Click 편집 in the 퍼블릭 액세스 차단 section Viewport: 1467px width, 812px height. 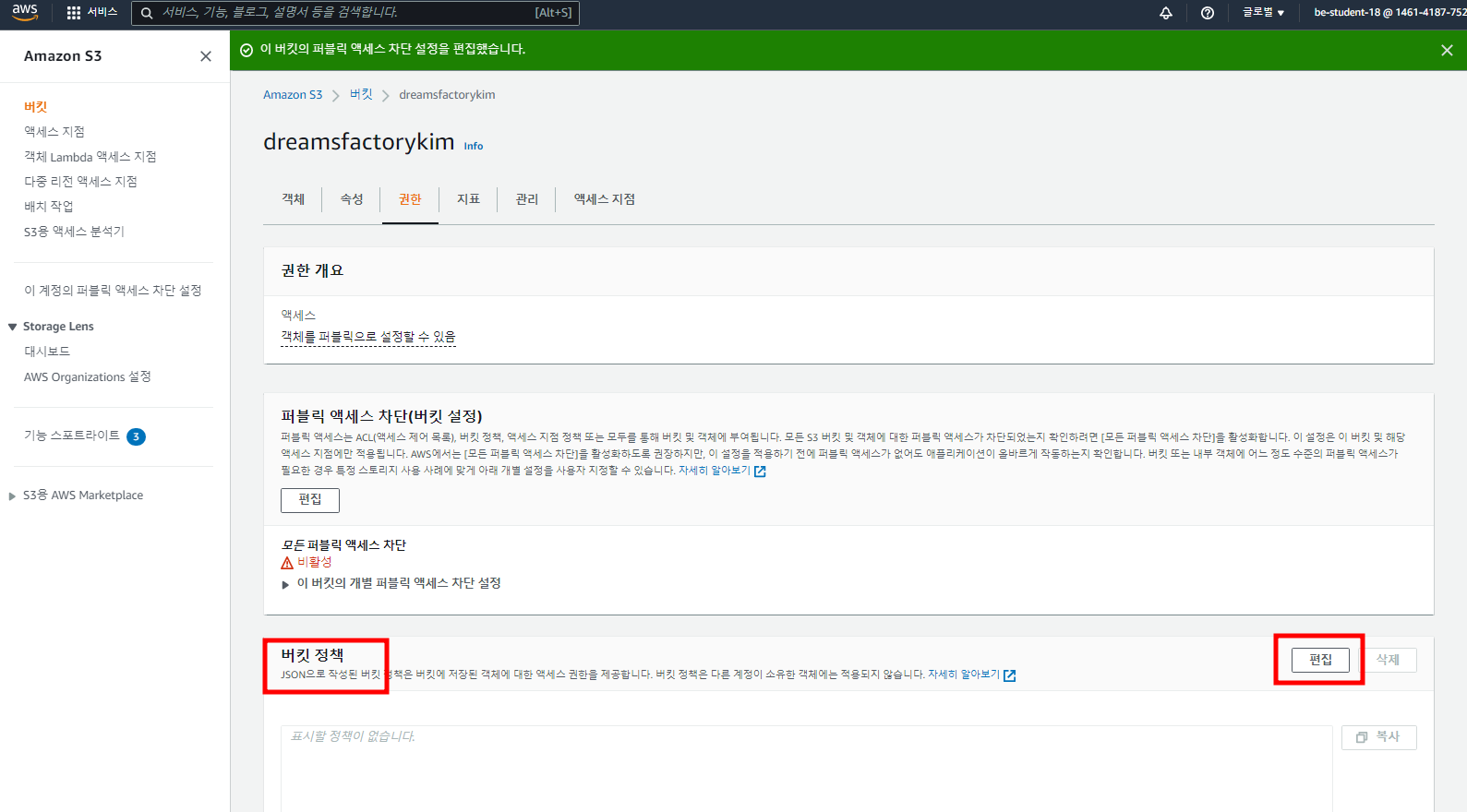tap(310, 500)
